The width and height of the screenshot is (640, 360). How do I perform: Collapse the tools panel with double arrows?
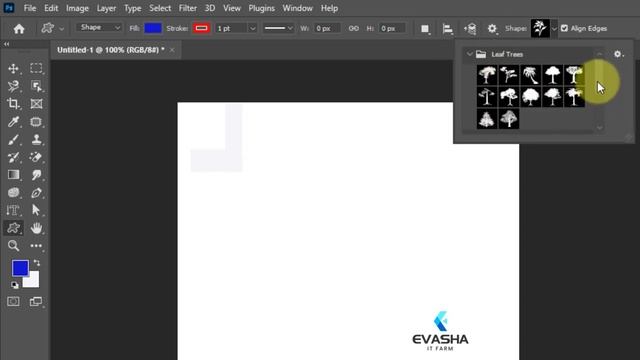pos(6,44)
